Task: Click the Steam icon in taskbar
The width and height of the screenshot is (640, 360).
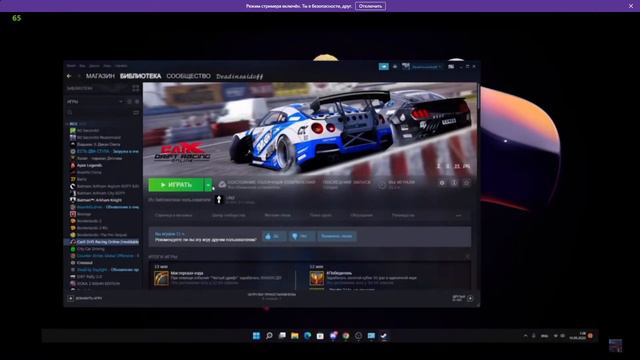Action: point(384,336)
